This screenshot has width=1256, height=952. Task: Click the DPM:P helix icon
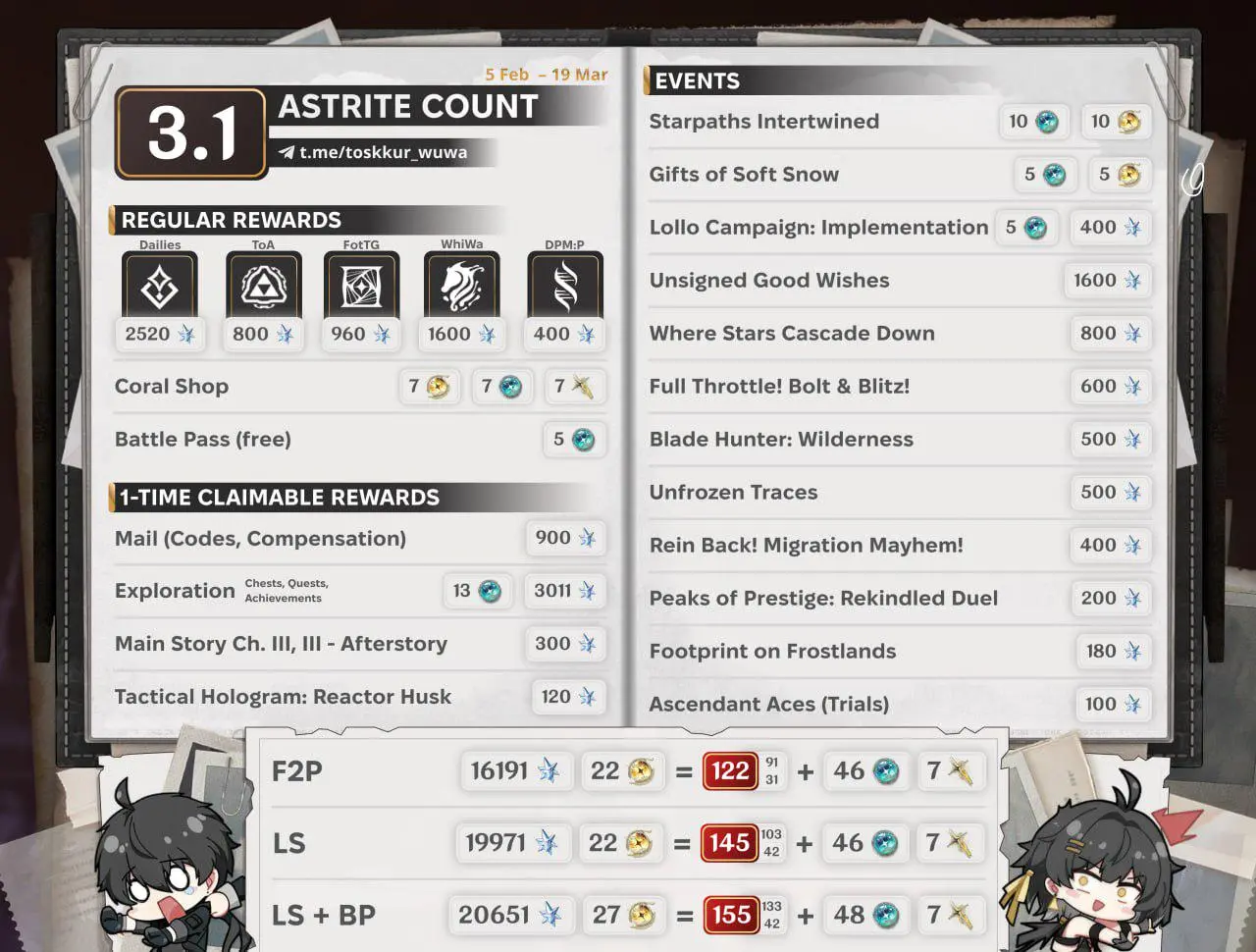click(565, 286)
